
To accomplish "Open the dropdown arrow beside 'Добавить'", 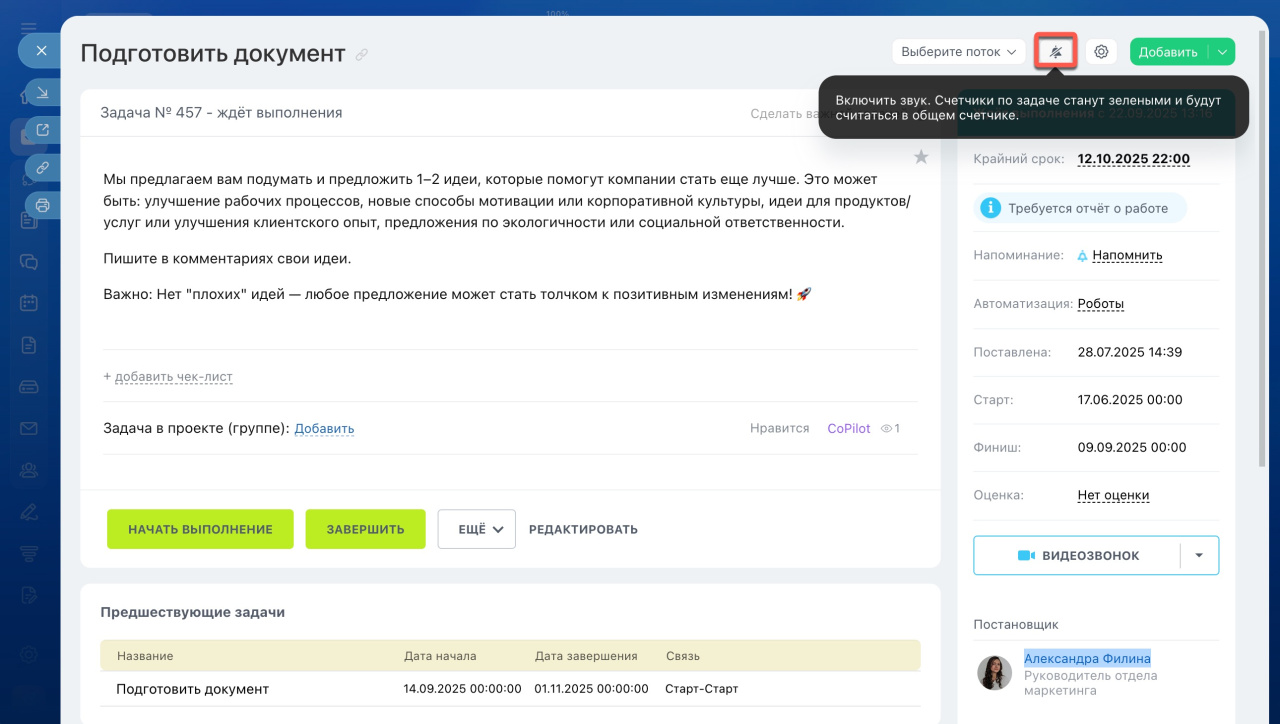I will 1222,52.
